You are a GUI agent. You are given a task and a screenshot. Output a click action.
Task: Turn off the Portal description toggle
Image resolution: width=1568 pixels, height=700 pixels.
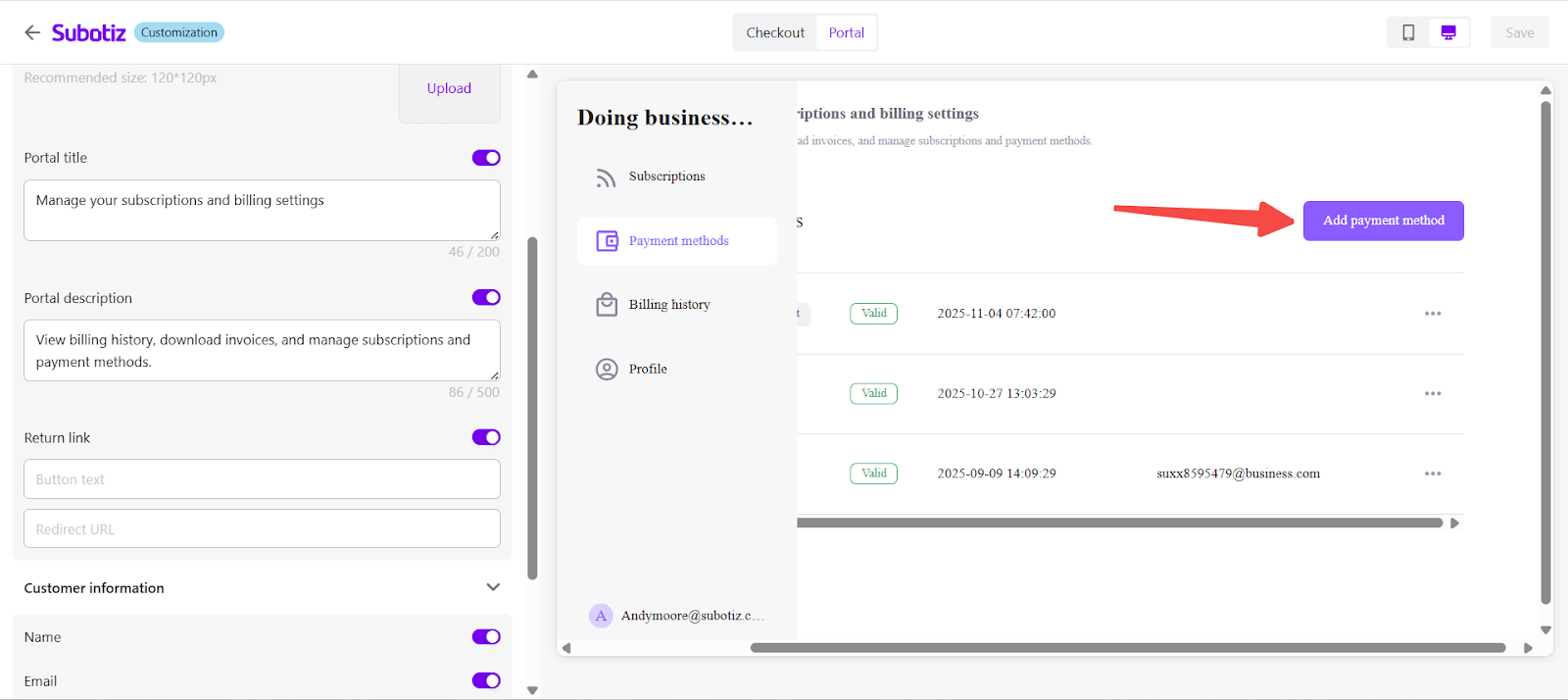click(486, 298)
